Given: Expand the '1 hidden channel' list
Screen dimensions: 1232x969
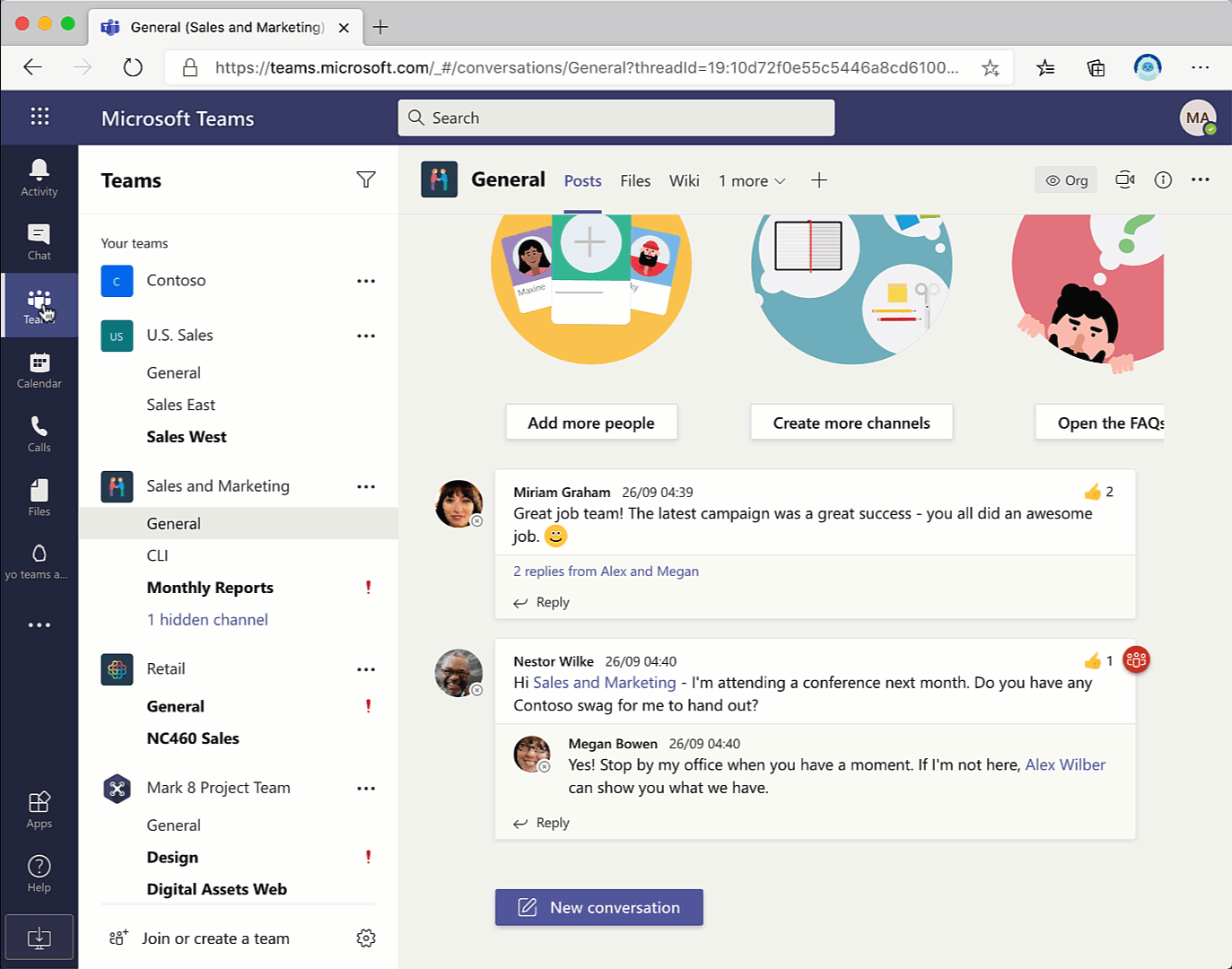Looking at the screenshot, I should (x=207, y=620).
